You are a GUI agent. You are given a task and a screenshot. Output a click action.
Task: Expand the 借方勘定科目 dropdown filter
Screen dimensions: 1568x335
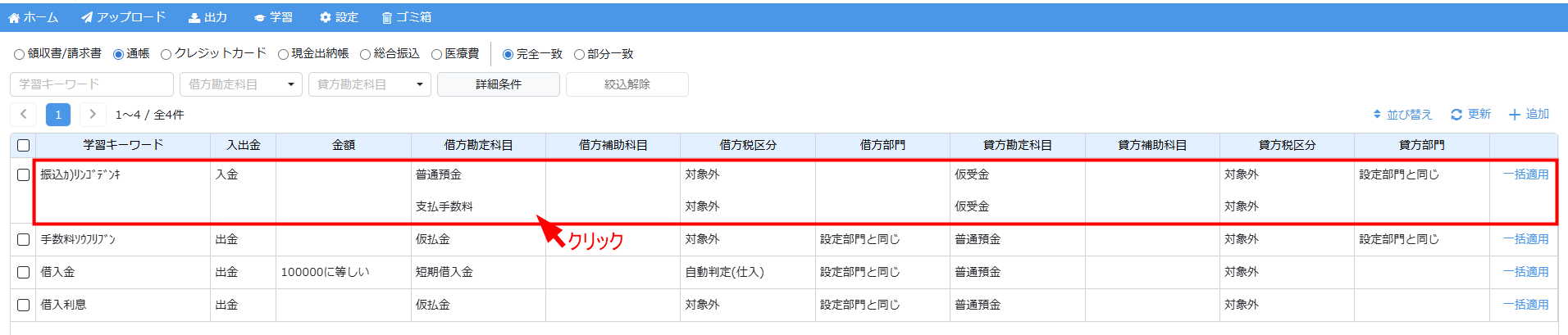click(x=290, y=84)
